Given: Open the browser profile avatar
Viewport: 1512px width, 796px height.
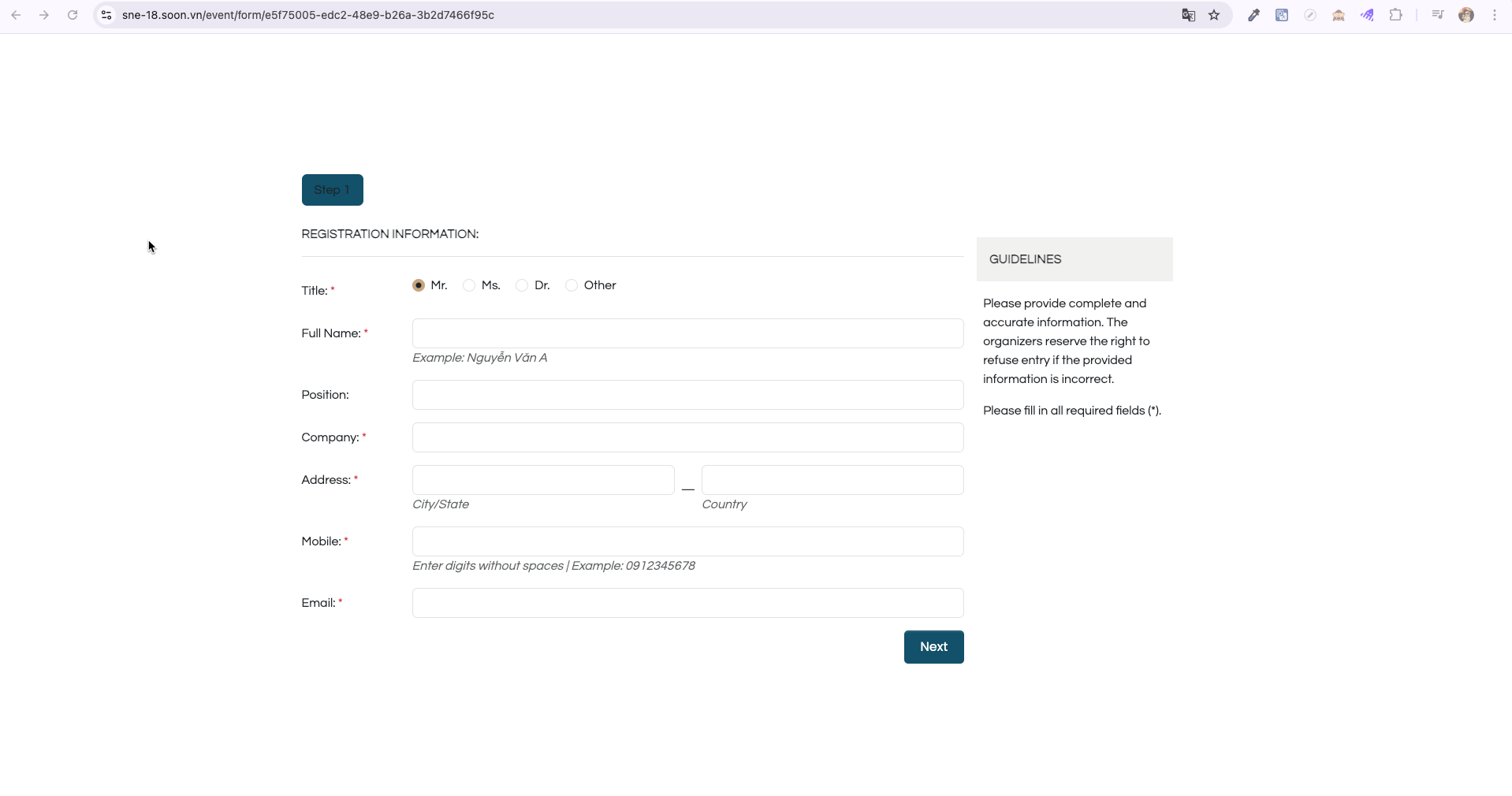Looking at the screenshot, I should 1466,15.
